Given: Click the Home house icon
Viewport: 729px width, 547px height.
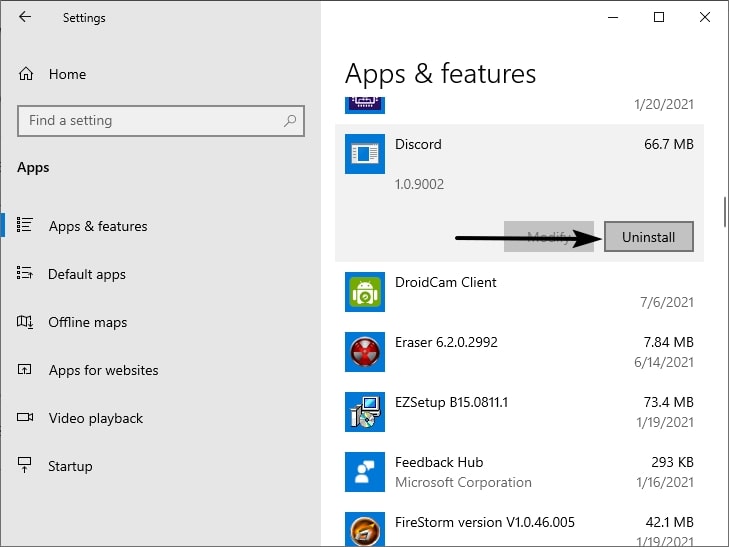Looking at the screenshot, I should (26, 74).
